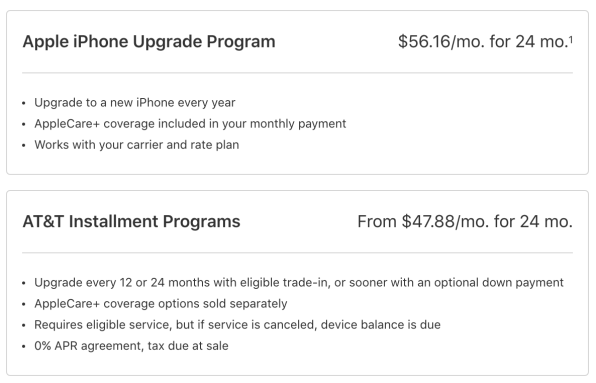
Task: Click 0% APR agreement, tax due at sale
Action: click(x=132, y=346)
